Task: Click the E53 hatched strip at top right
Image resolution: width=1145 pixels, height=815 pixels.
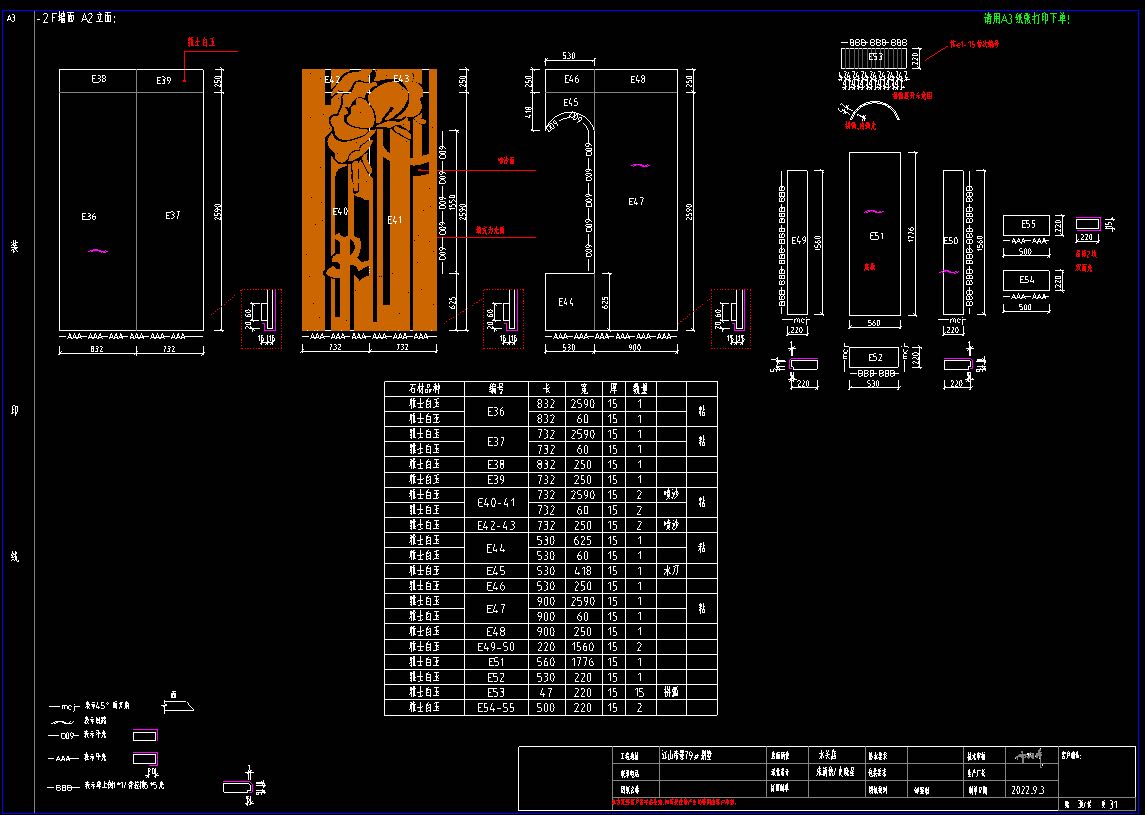Action: tap(874, 57)
